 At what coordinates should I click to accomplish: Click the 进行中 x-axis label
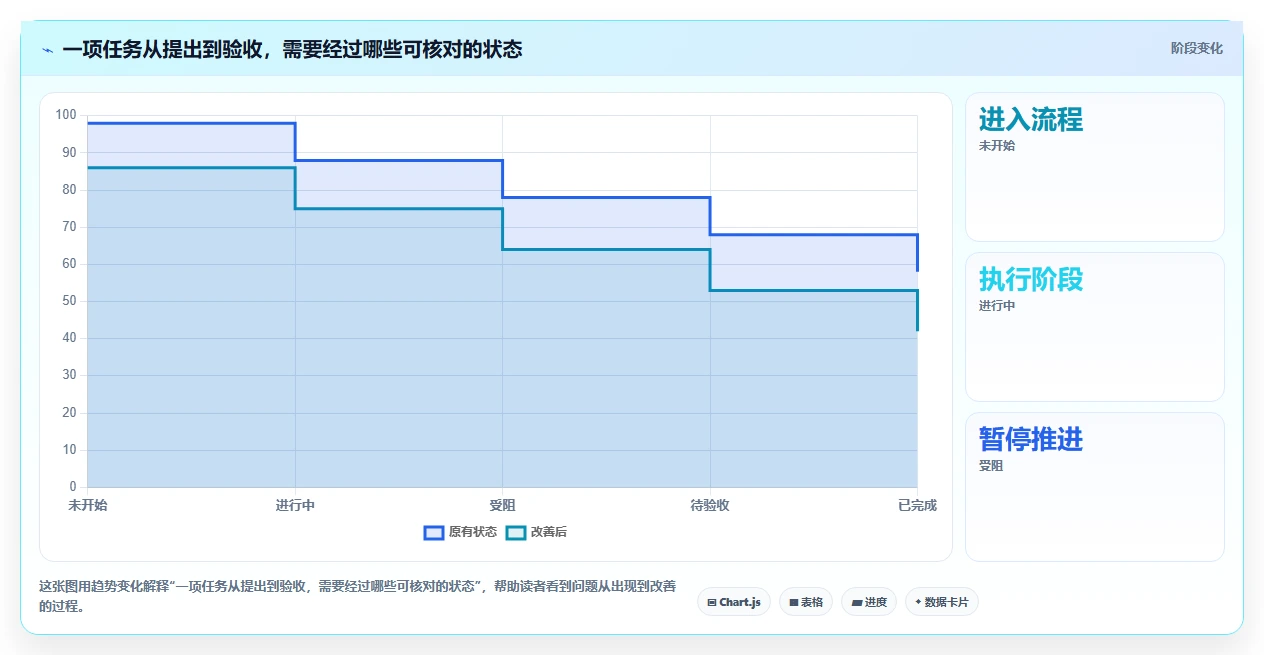pos(295,505)
